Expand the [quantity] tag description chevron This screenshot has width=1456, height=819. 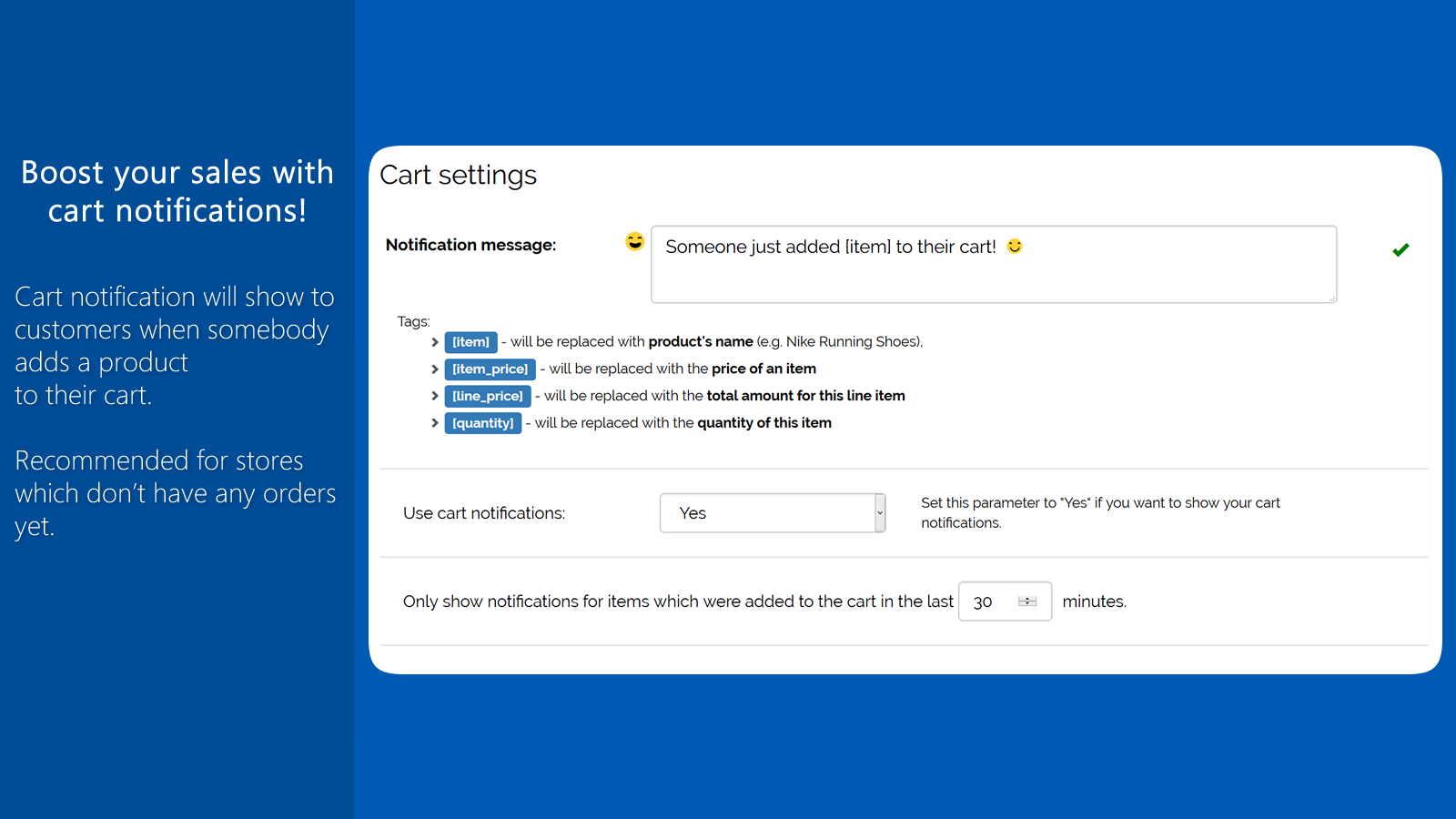[x=434, y=423]
